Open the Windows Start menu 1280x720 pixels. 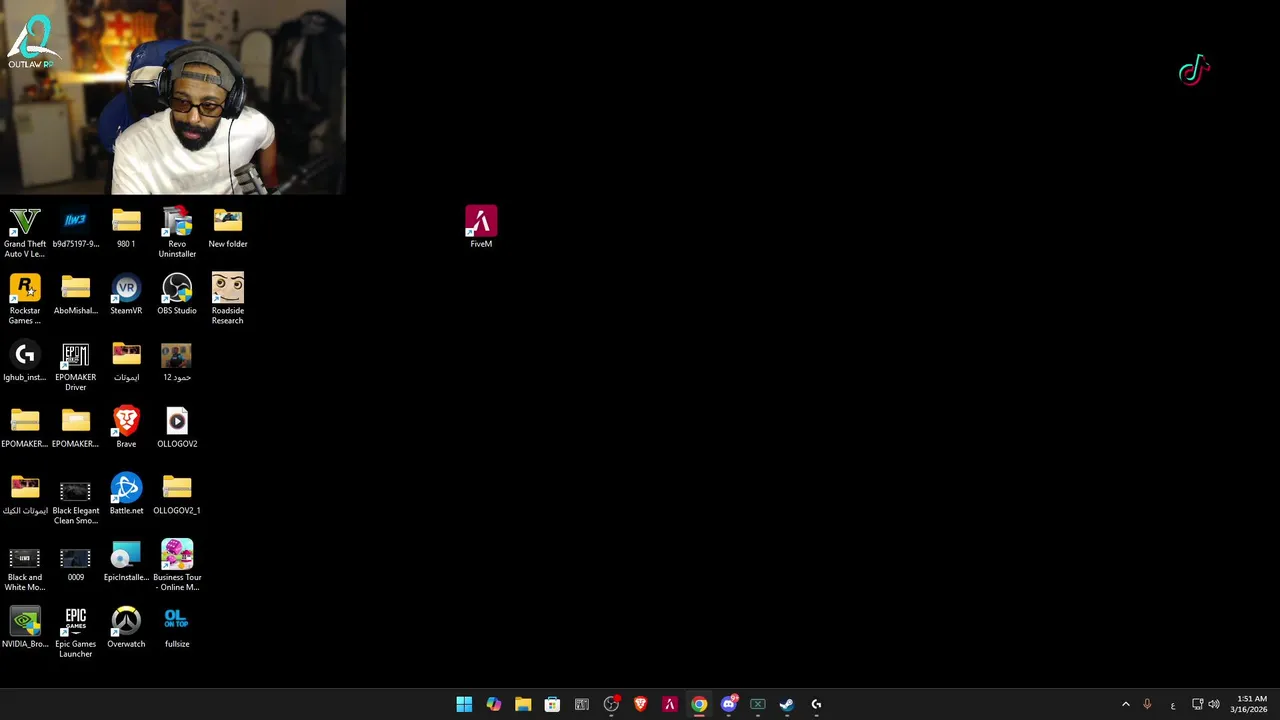point(464,704)
